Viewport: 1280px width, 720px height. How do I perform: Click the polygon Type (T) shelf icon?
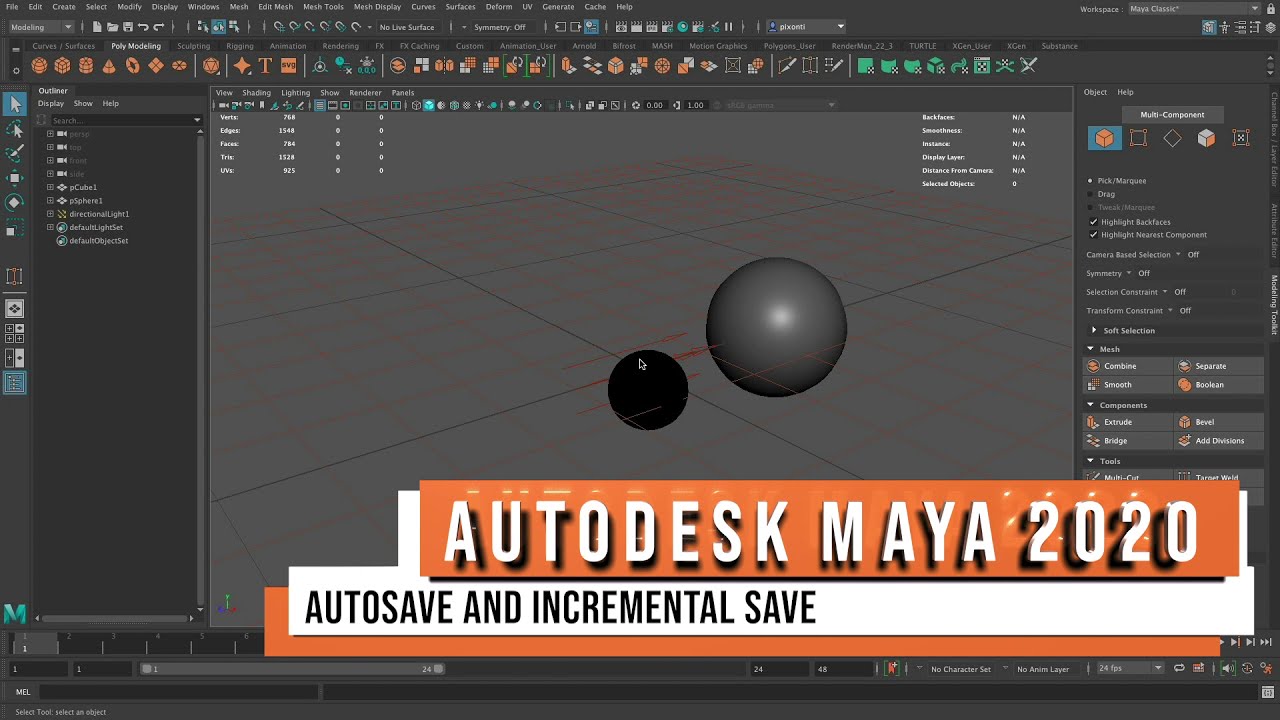(265, 66)
